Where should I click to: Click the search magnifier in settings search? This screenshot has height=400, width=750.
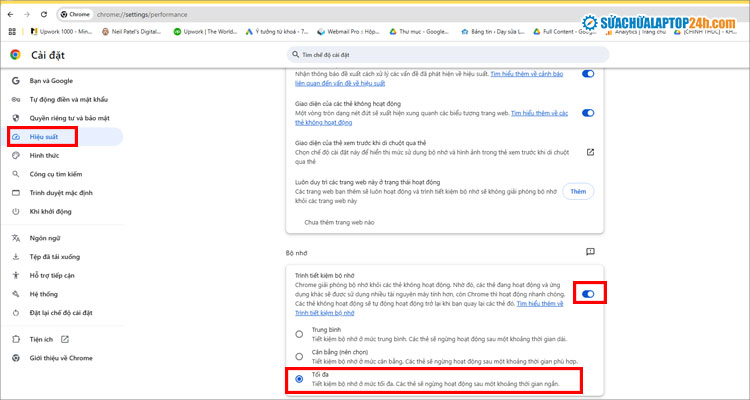(x=289, y=54)
